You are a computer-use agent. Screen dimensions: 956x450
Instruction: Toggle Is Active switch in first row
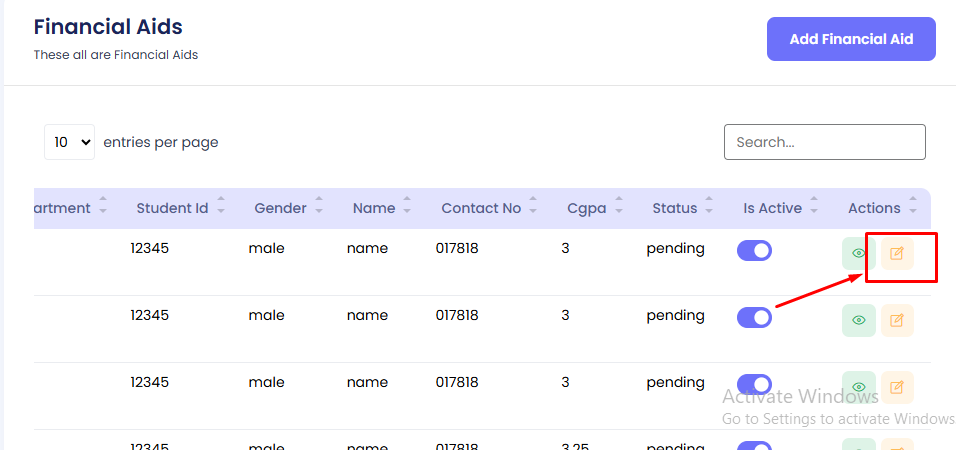coord(754,251)
